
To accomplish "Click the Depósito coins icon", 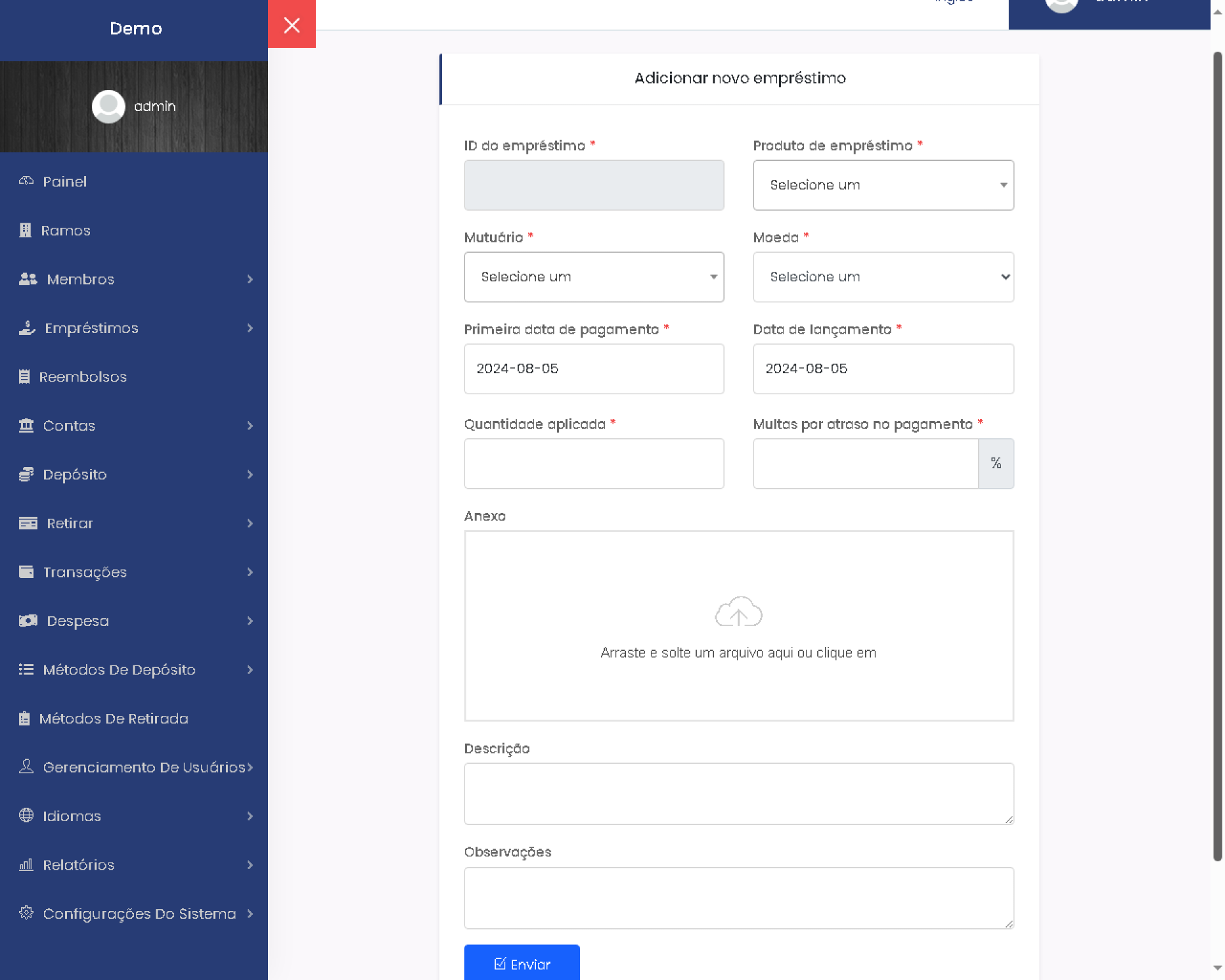I will point(26,474).
